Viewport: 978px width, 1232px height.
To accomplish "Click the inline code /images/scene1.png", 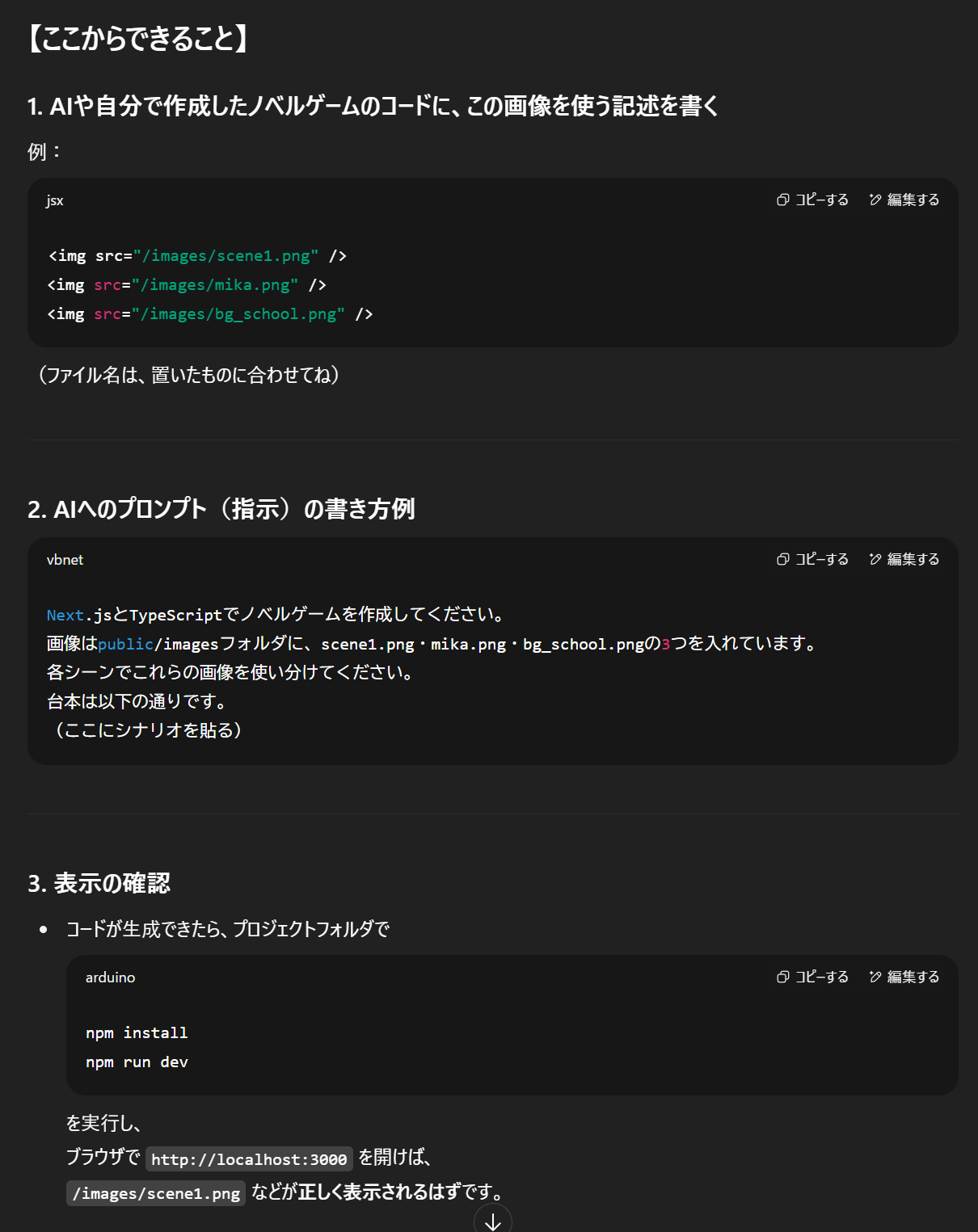I will [x=156, y=1193].
